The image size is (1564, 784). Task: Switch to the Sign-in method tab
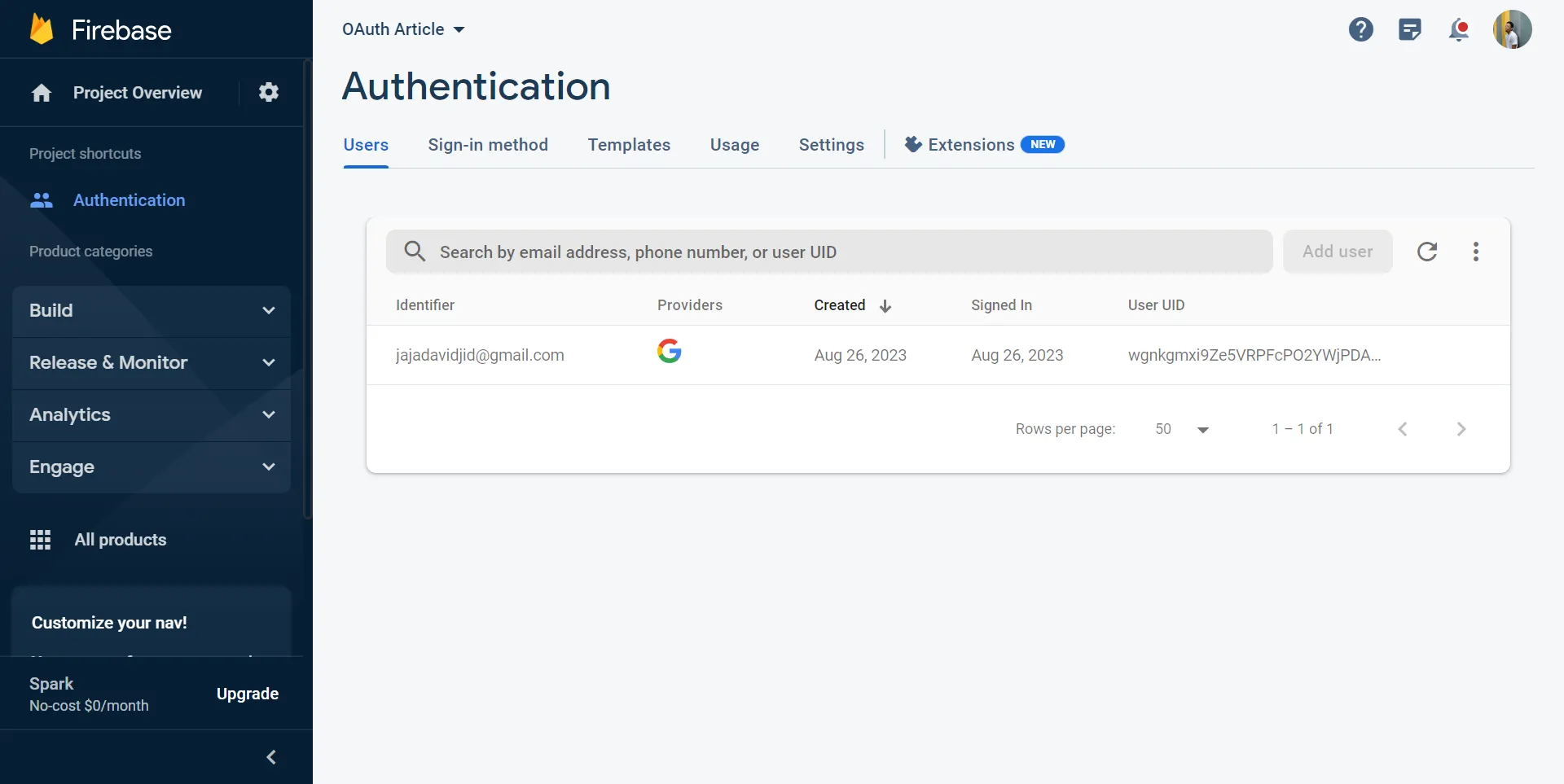coord(488,144)
